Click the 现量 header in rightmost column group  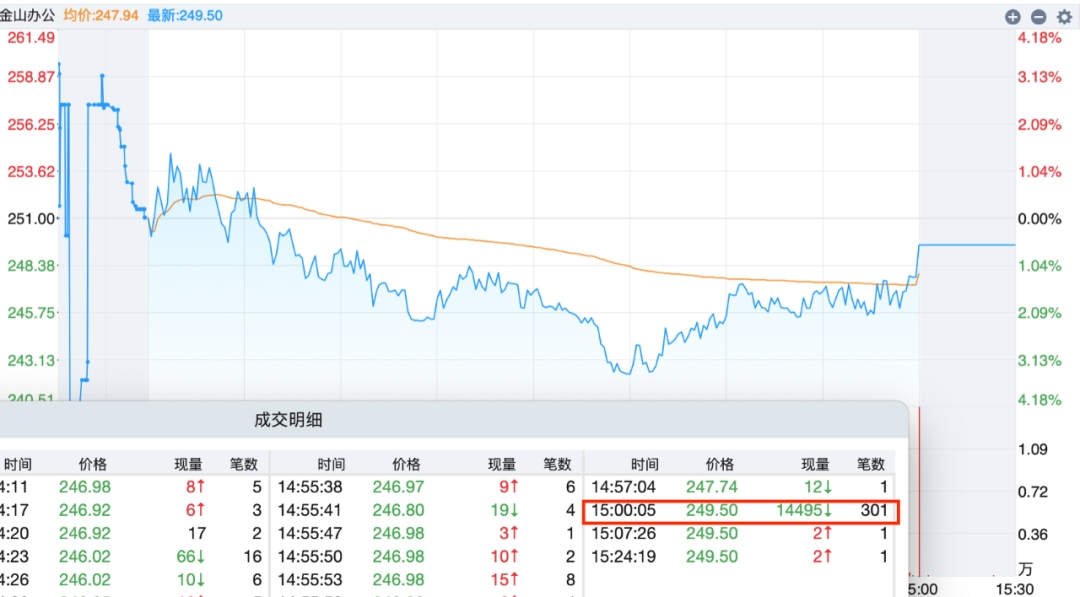click(816, 464)
